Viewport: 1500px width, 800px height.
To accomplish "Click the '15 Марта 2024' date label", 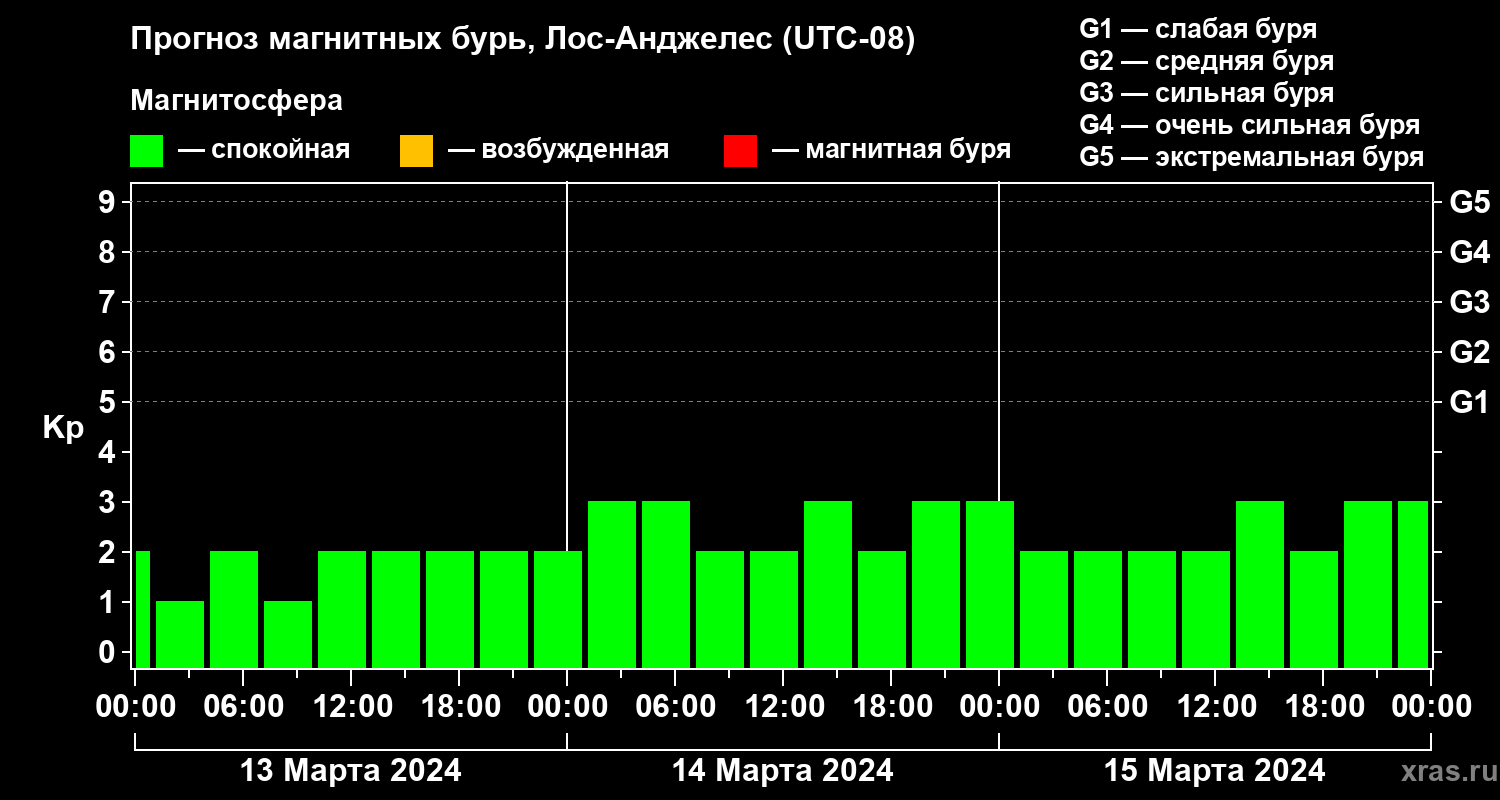I will (1215, 771).
